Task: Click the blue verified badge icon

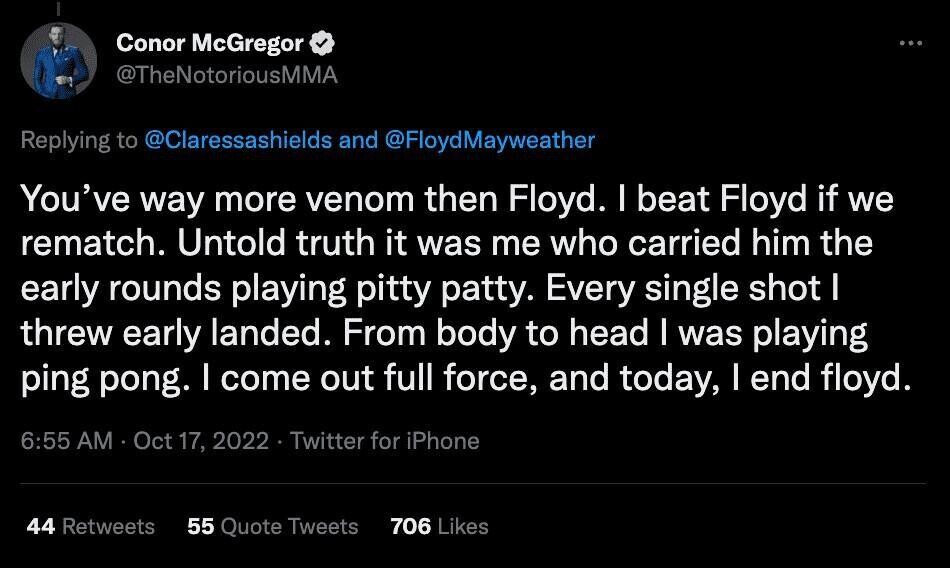Action: pos(323,43)
